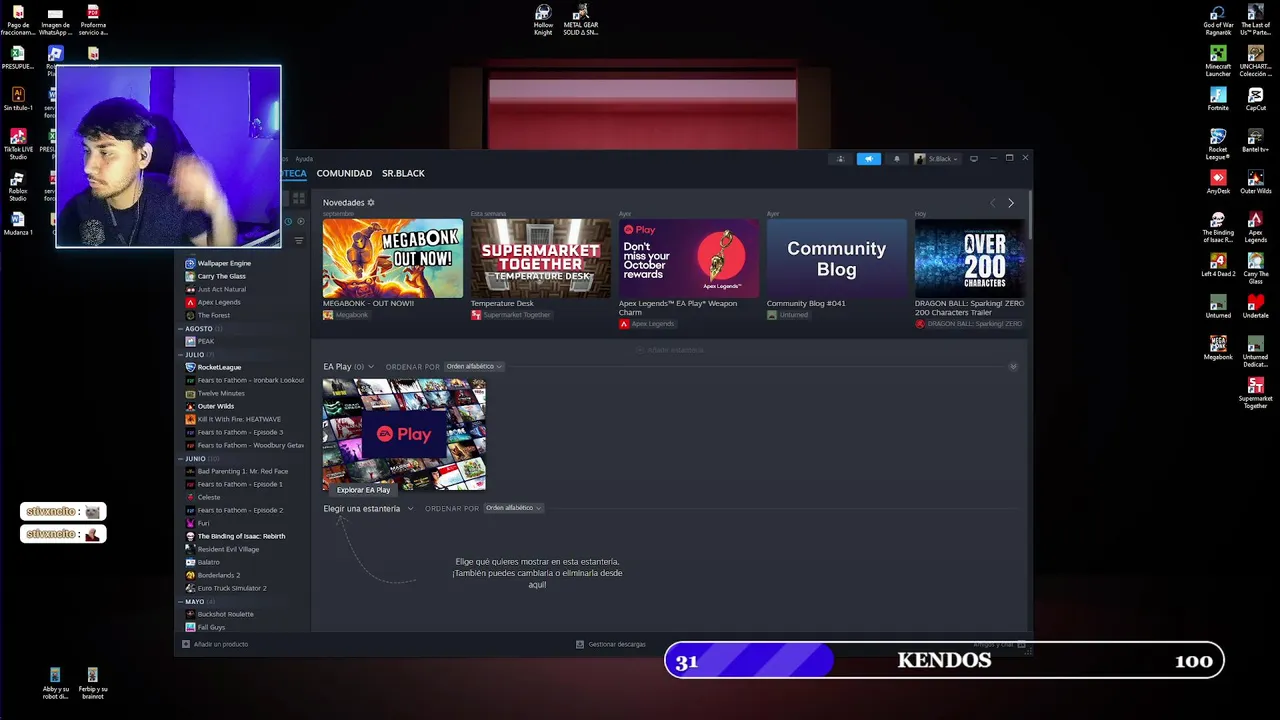
Task: Open AnyDesk desktop shortcut
Action: tap(1218, 182)
